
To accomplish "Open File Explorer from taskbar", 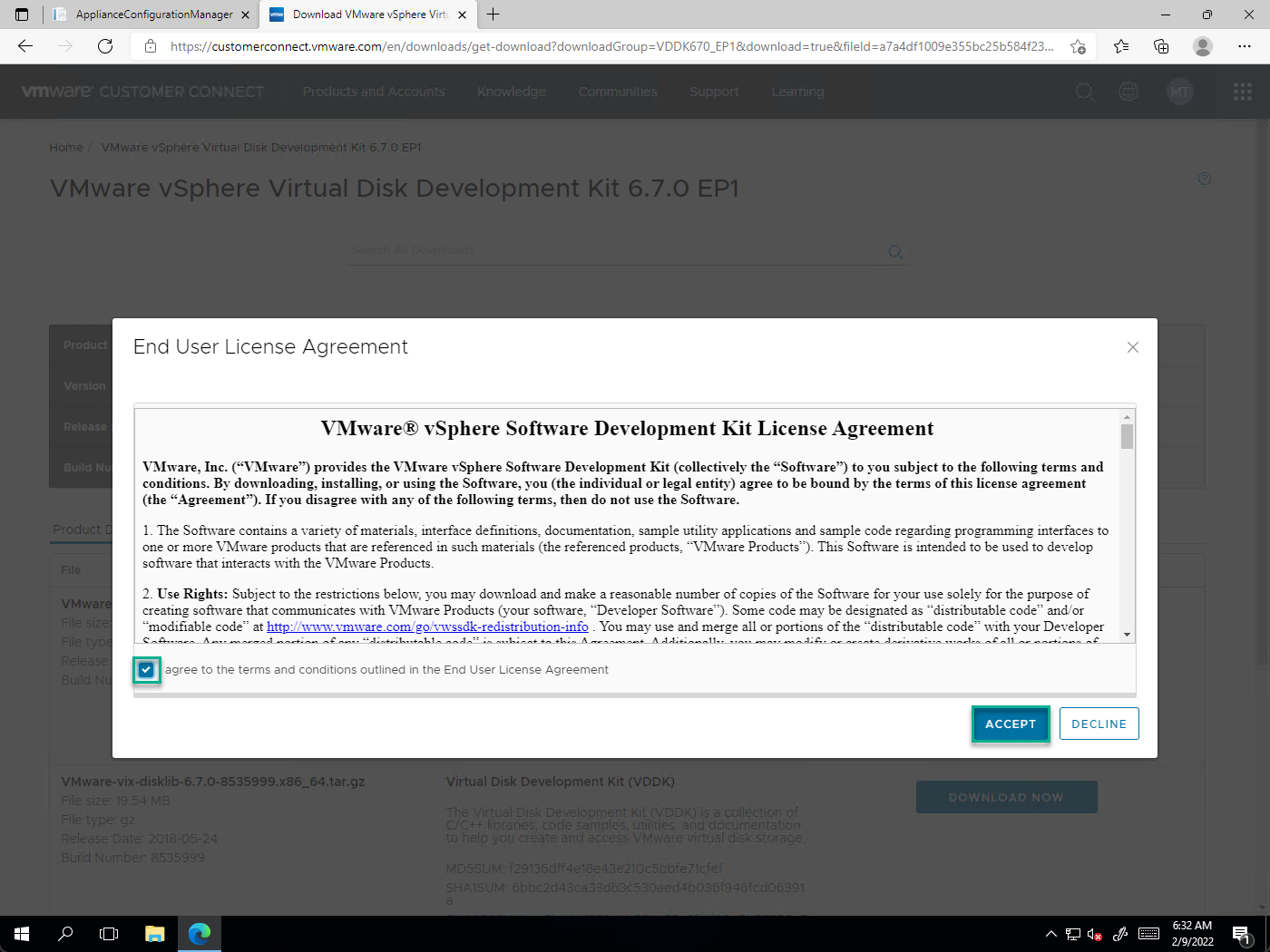I will (155, 934).
